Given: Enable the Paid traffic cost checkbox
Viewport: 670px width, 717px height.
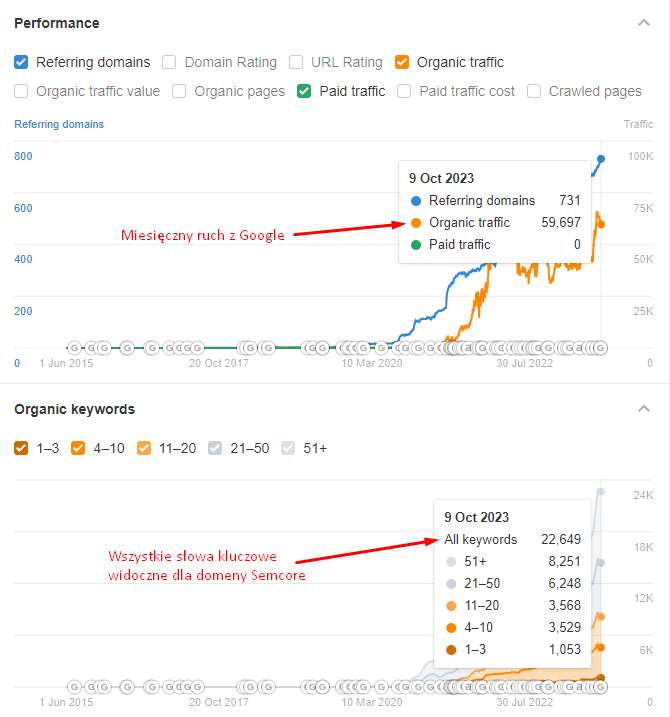Looking at the screenshot, I should pos(404,91).
